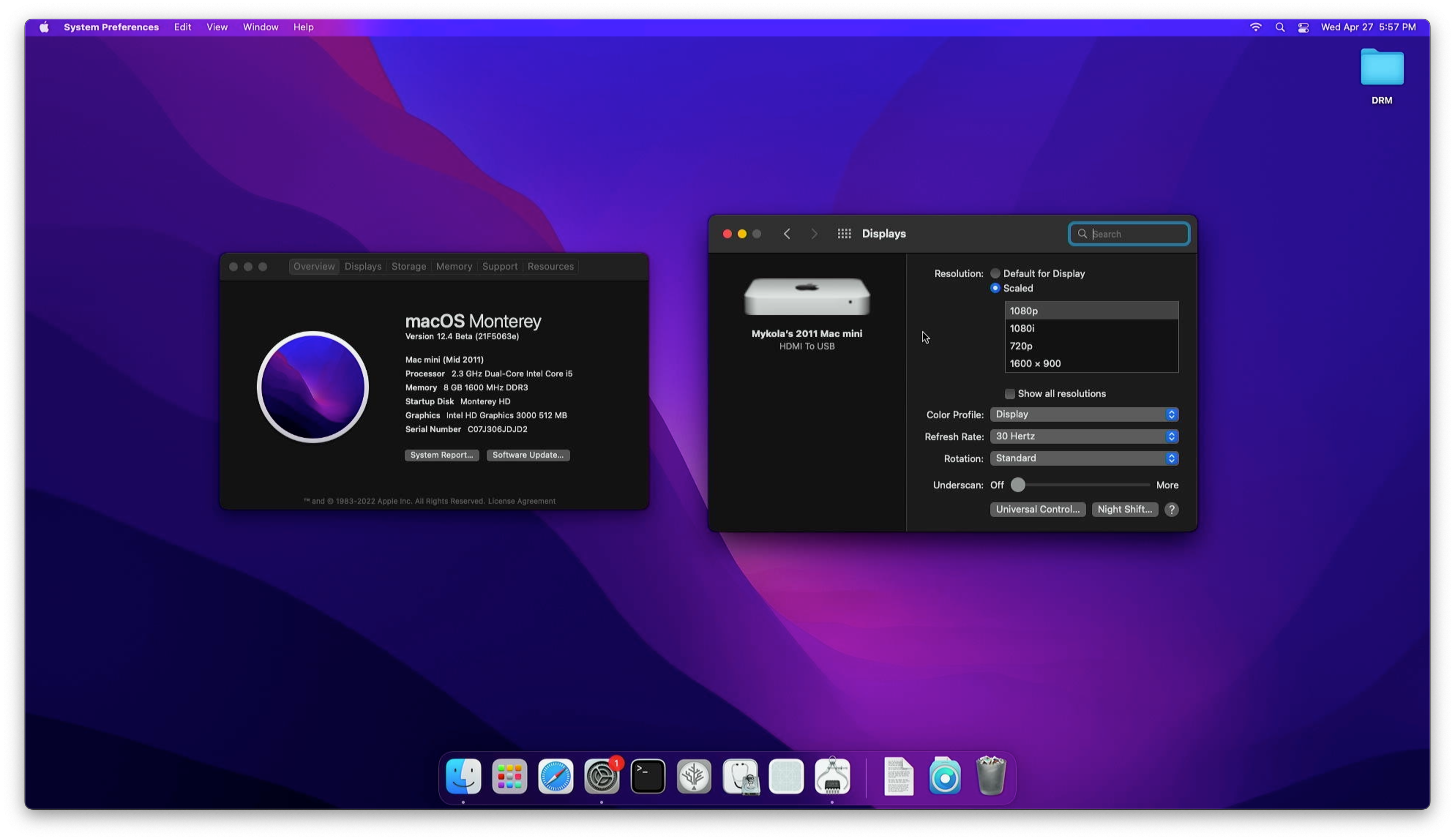Open the Trash in the dock
The image size is (1455, 840).
991,777
